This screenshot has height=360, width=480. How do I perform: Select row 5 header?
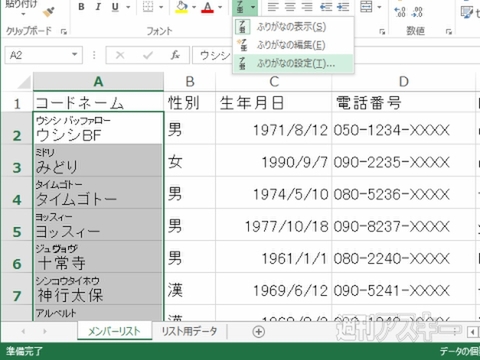[17, 225]
